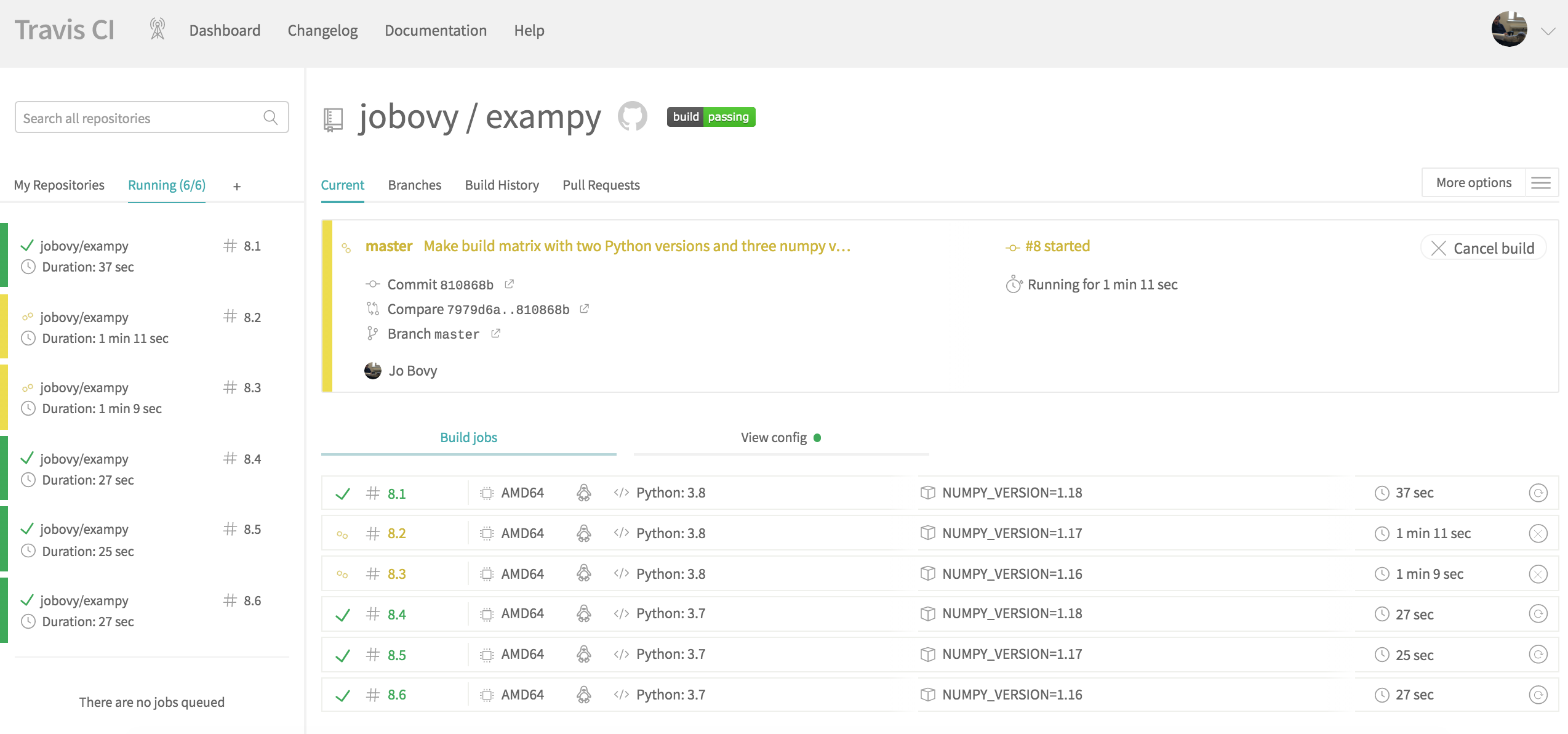Switch to the View config tab

point(781,437)
